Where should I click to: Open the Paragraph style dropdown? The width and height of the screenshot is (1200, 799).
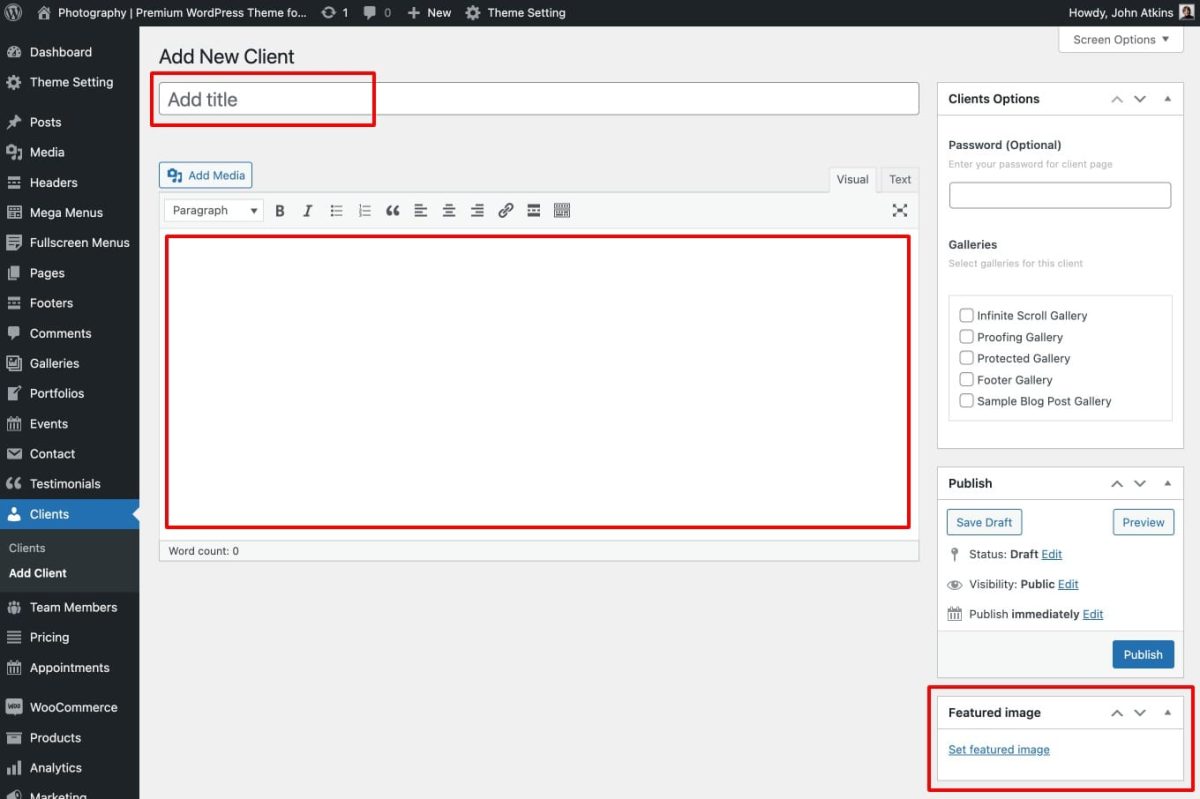tap(212, 210)
